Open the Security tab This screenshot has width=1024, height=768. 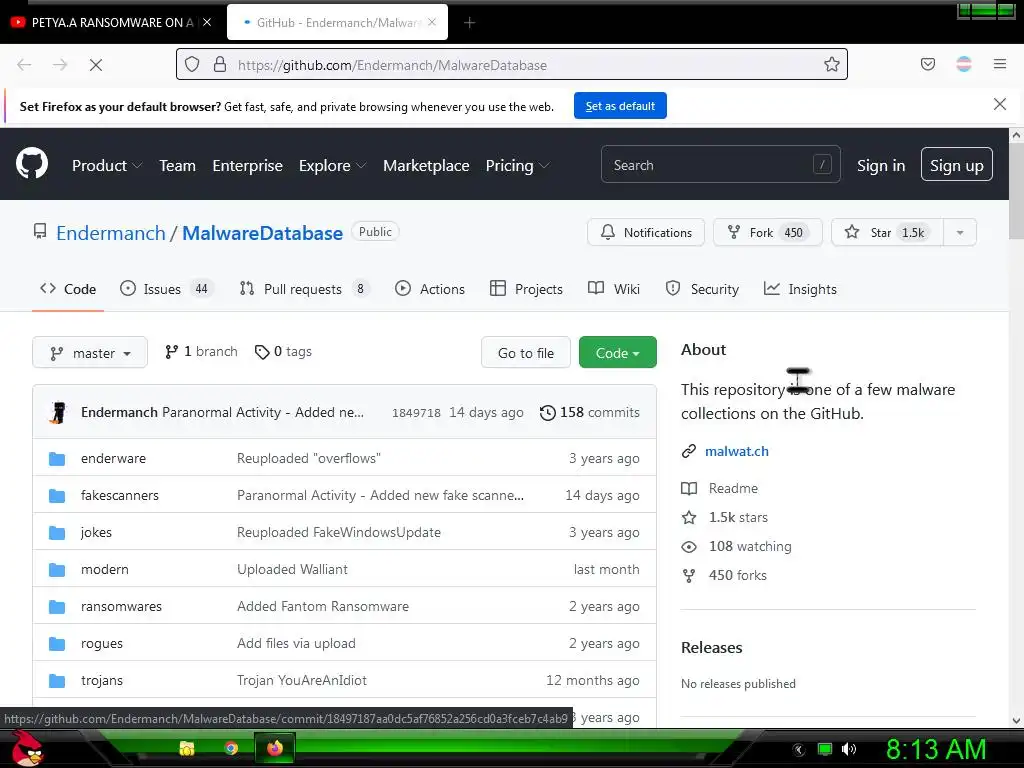click(x=702, y=289)
